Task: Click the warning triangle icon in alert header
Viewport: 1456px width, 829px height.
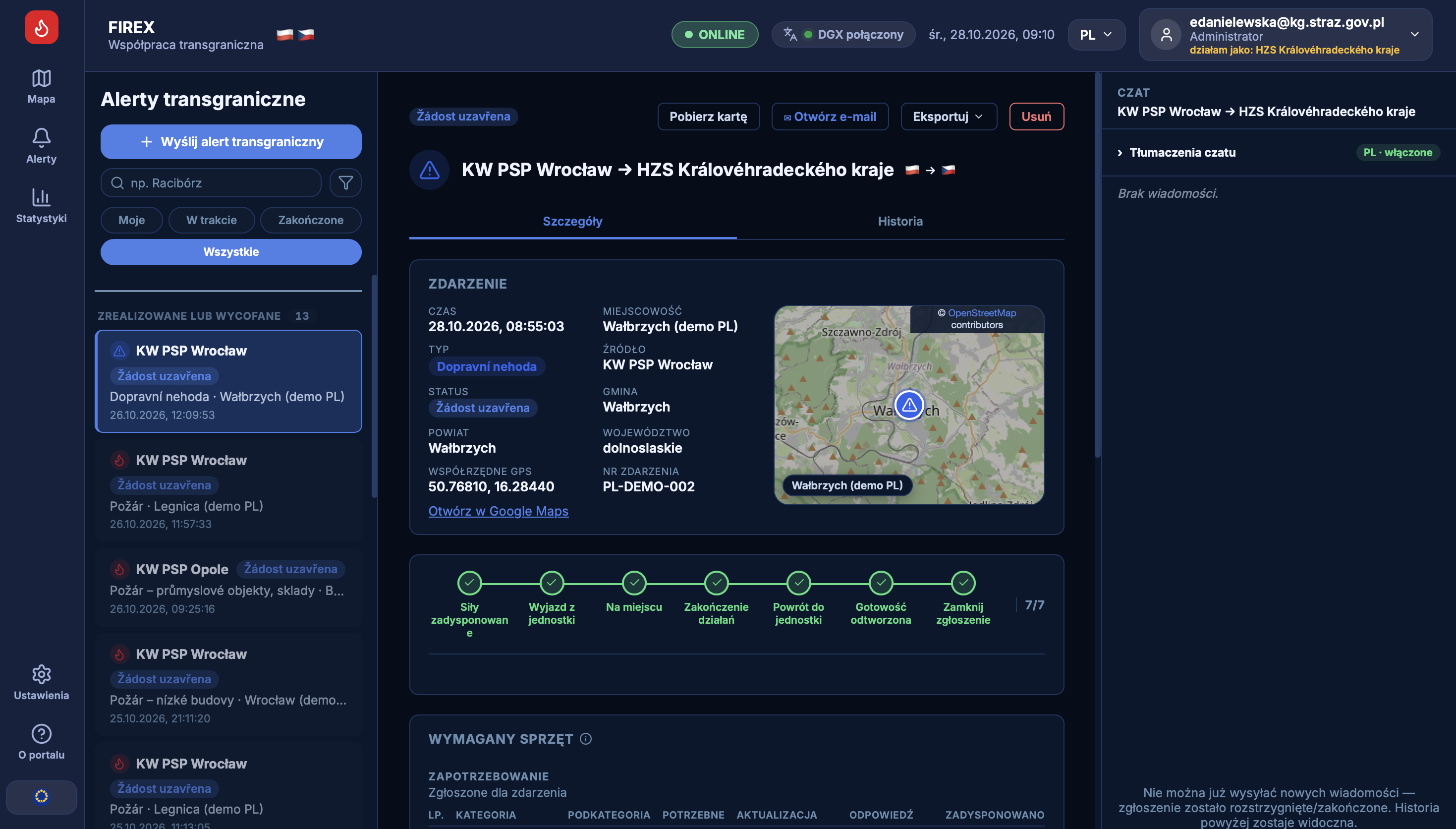Action: click(x=430, y=170)
